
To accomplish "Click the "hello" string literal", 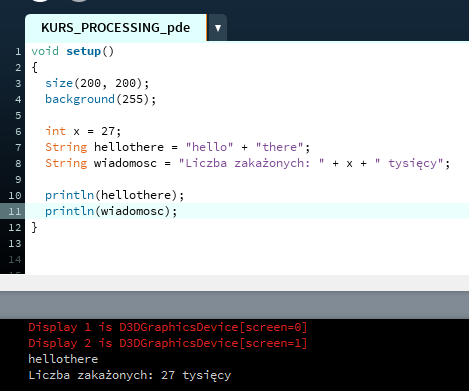I will tap(209, 147).
